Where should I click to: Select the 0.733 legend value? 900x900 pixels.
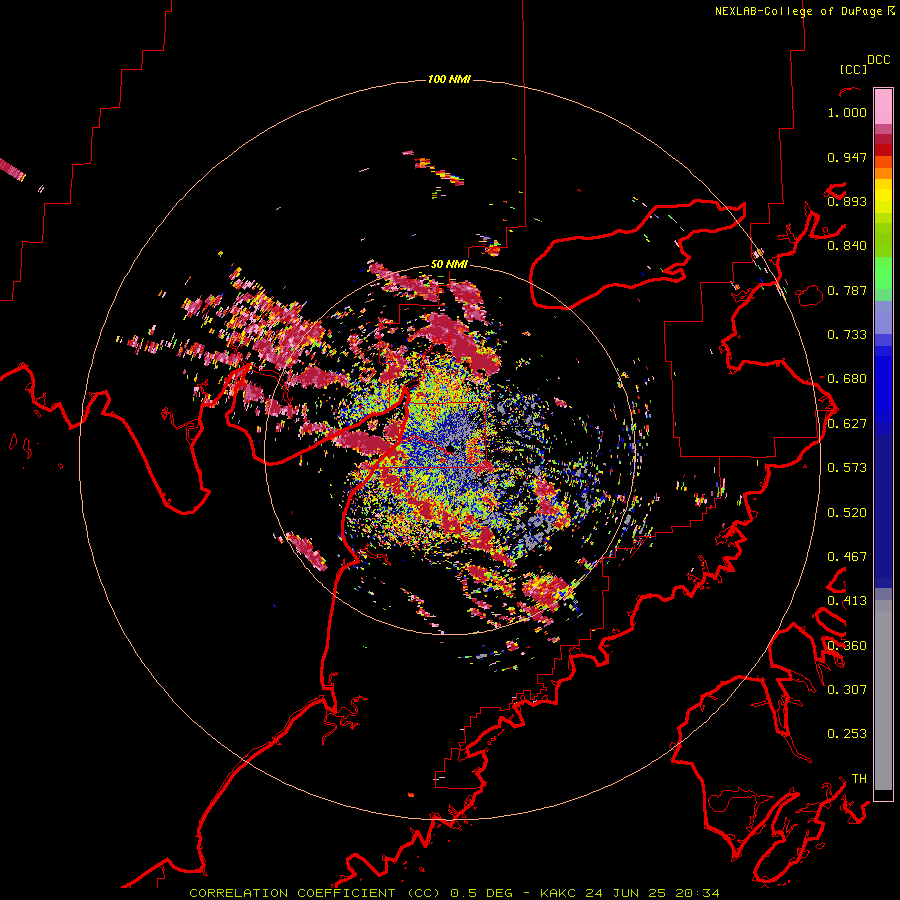[847, 335]
